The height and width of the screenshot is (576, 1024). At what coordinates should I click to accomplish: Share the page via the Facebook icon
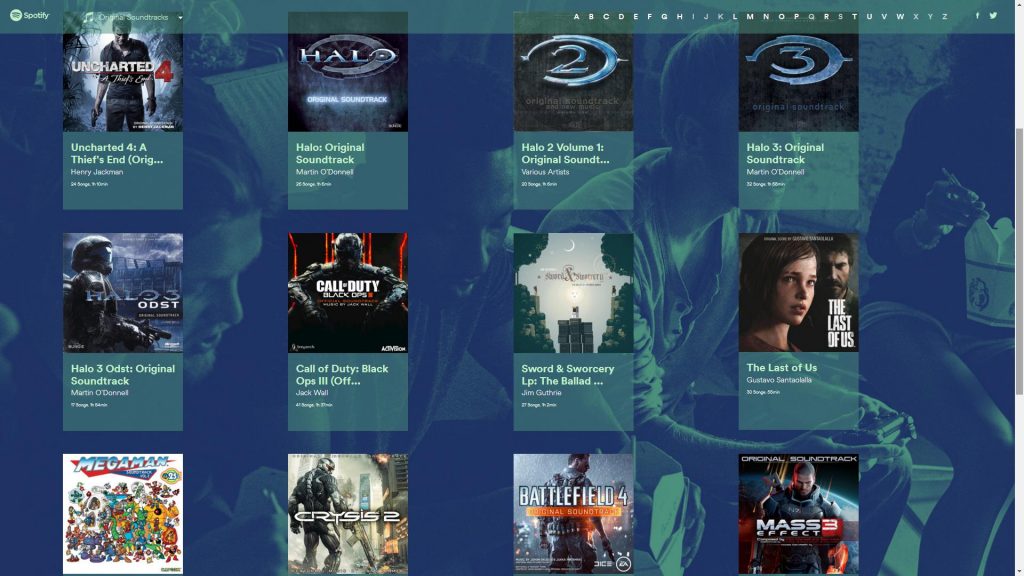977,15
